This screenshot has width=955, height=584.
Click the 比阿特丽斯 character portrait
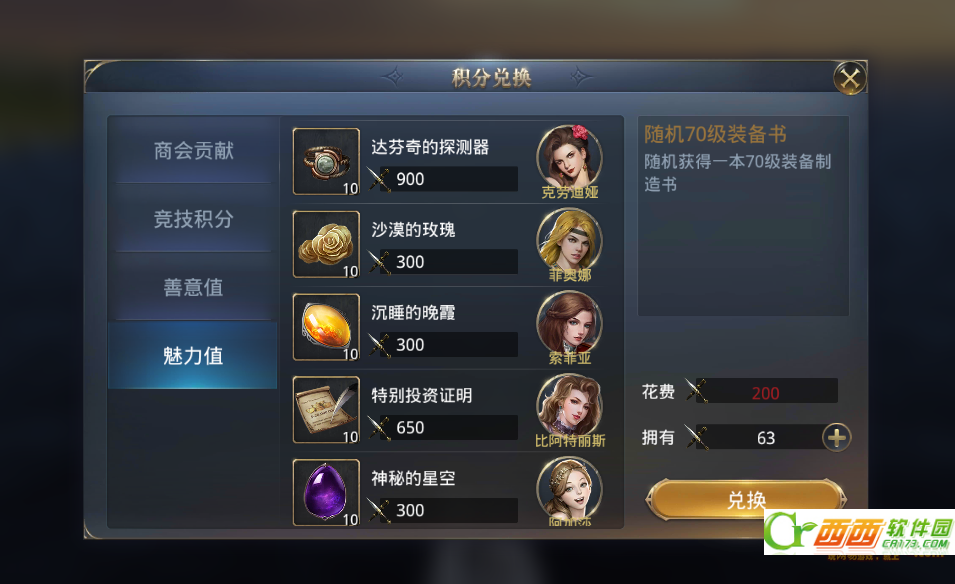click(569, 406)
